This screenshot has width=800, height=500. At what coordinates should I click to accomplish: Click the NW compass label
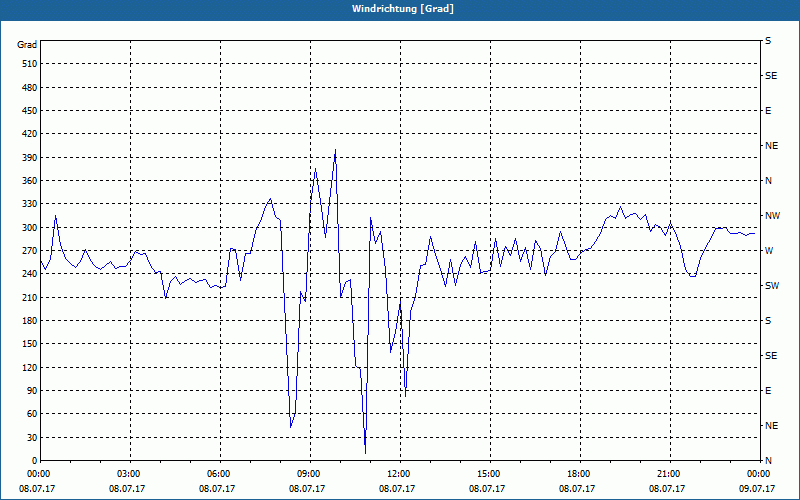772,216
